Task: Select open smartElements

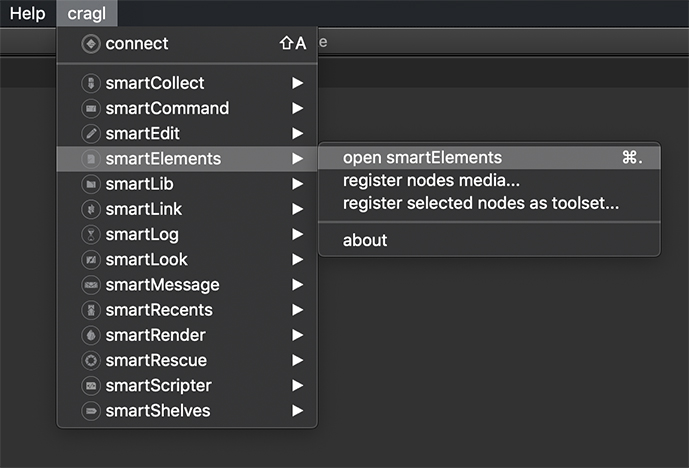Action: (422, 157)
